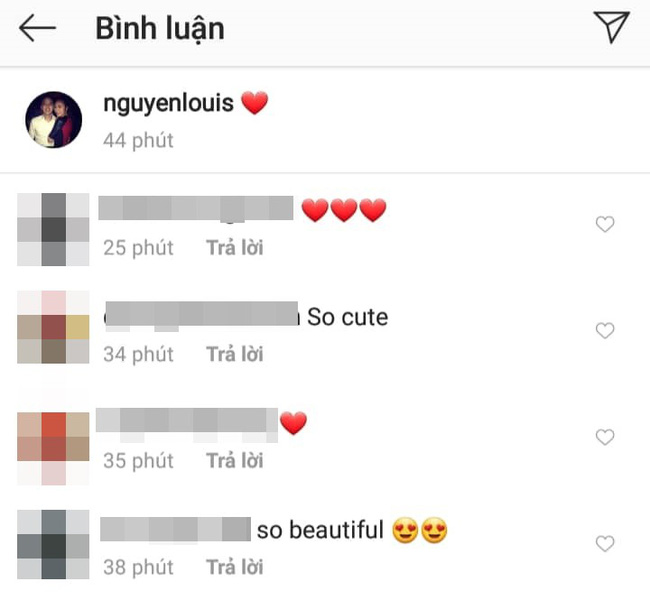This screenshot has width=650, height=600.
Task: Like the "So cute" comment
Action: 605,330
